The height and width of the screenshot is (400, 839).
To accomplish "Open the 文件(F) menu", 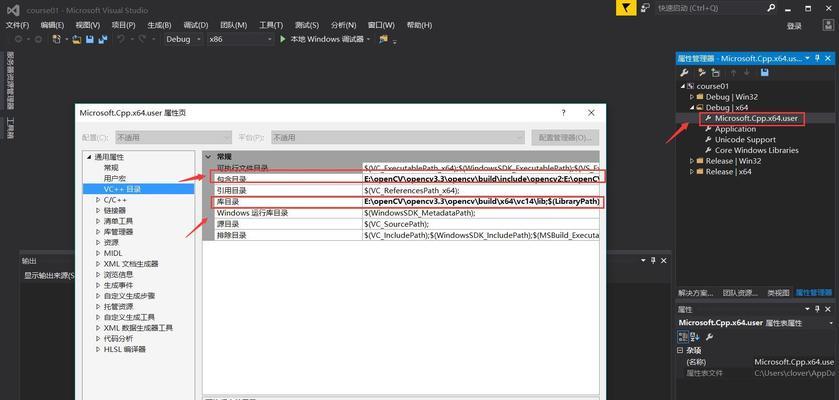I will tap(17, 25).
